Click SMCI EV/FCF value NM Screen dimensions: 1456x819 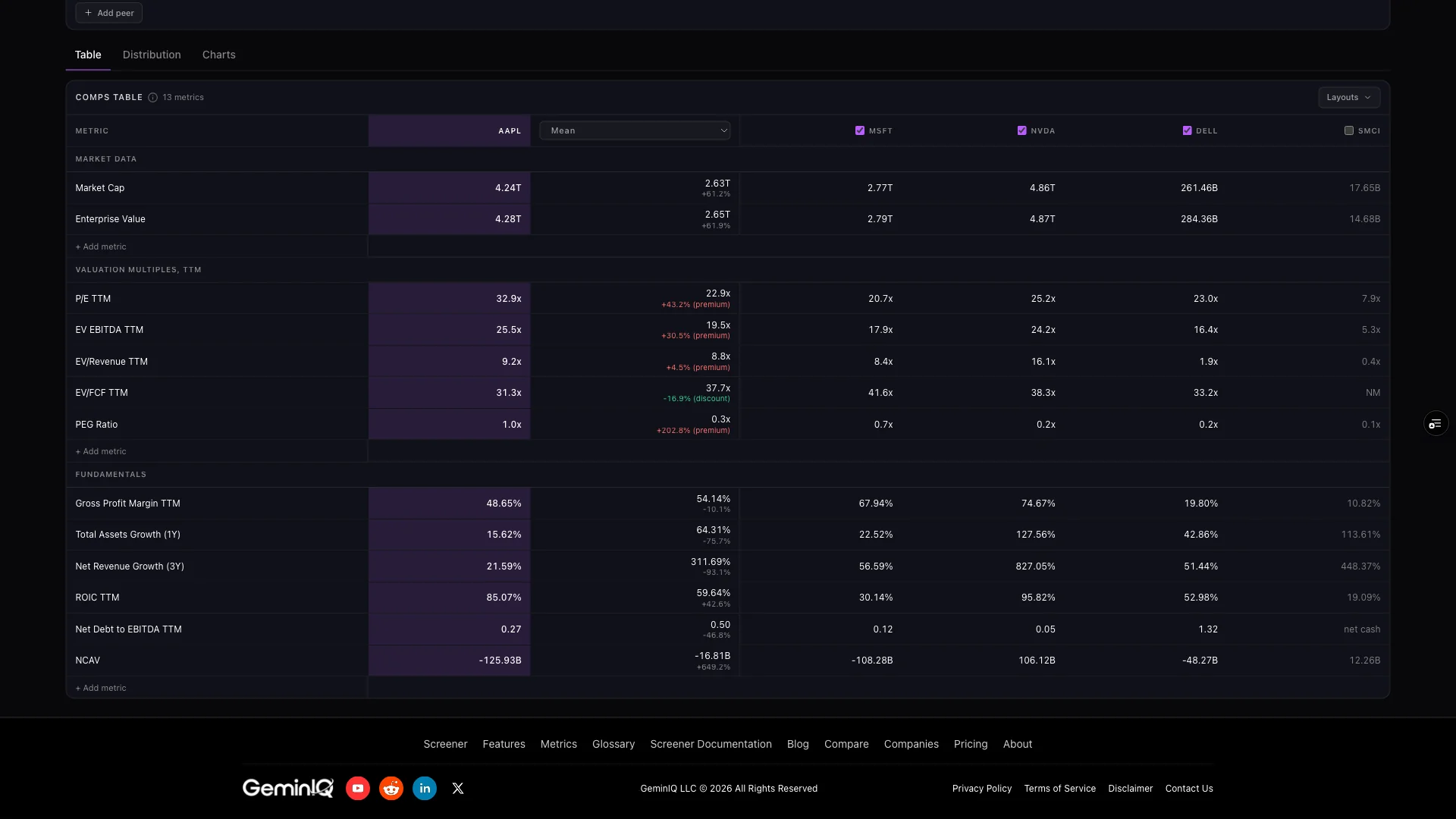coord(1373,393)
